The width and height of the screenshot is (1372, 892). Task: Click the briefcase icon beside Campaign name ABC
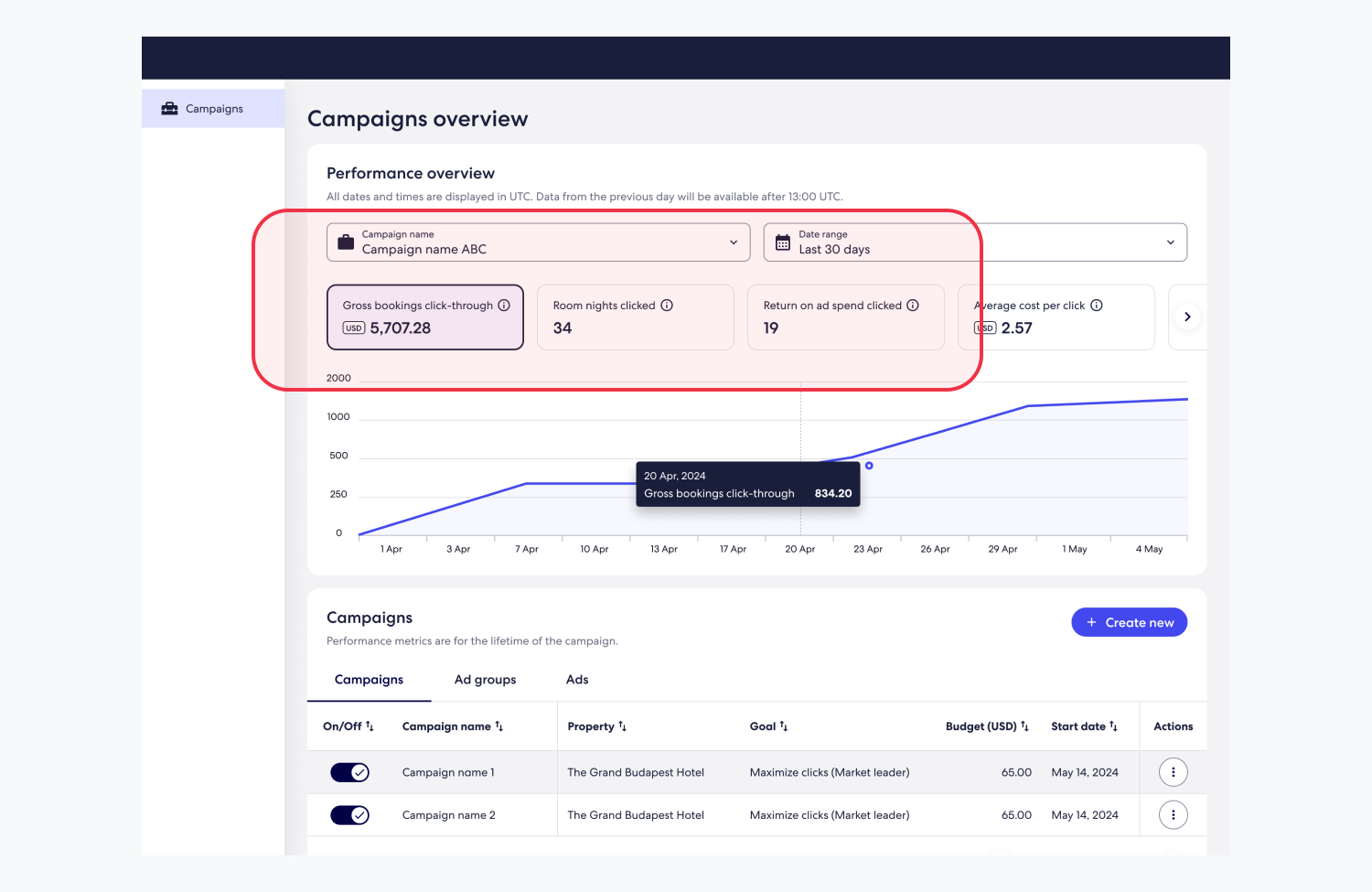click(x=345, y=242)
